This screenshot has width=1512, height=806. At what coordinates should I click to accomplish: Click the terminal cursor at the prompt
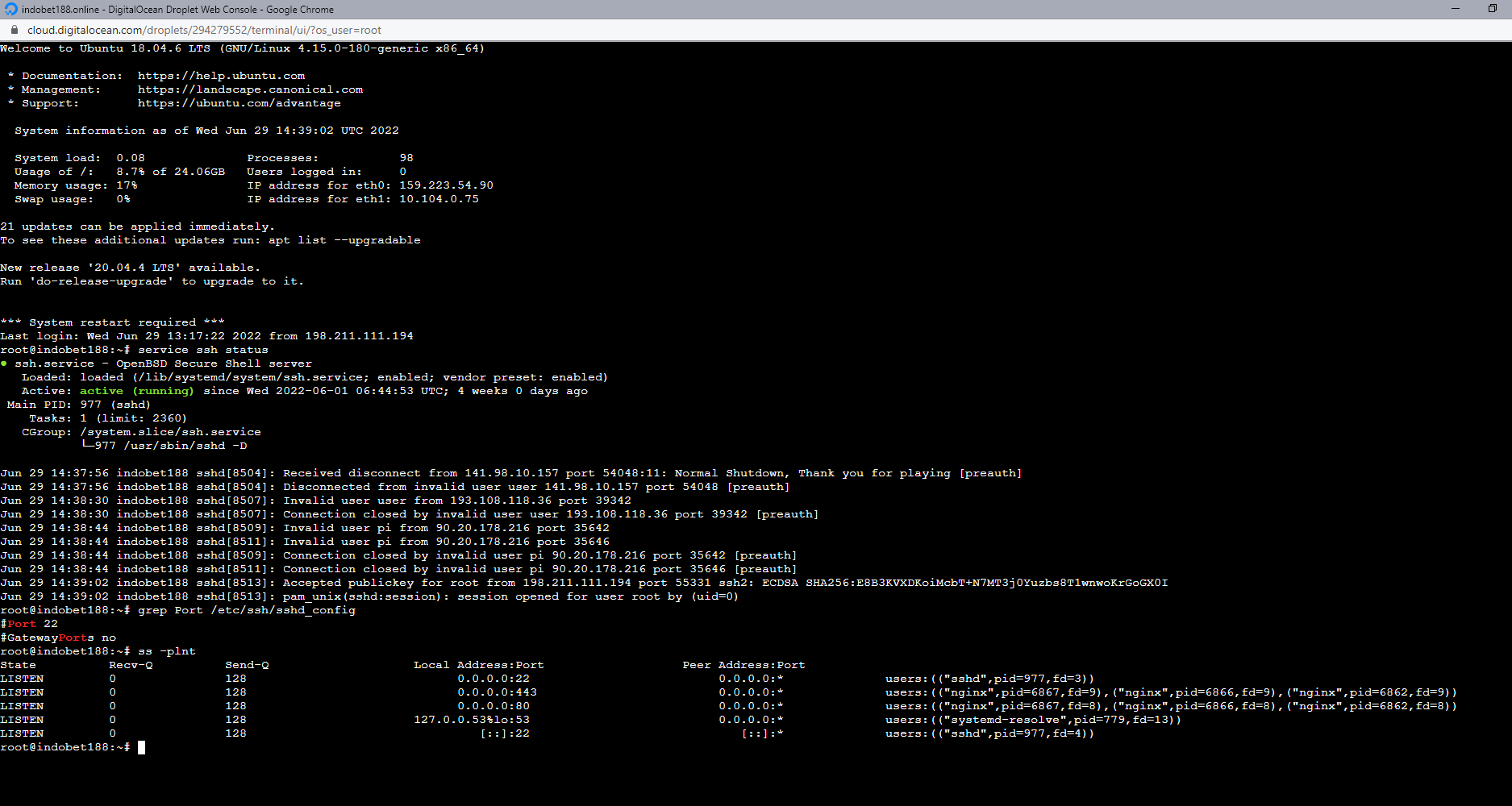point(141,747)
